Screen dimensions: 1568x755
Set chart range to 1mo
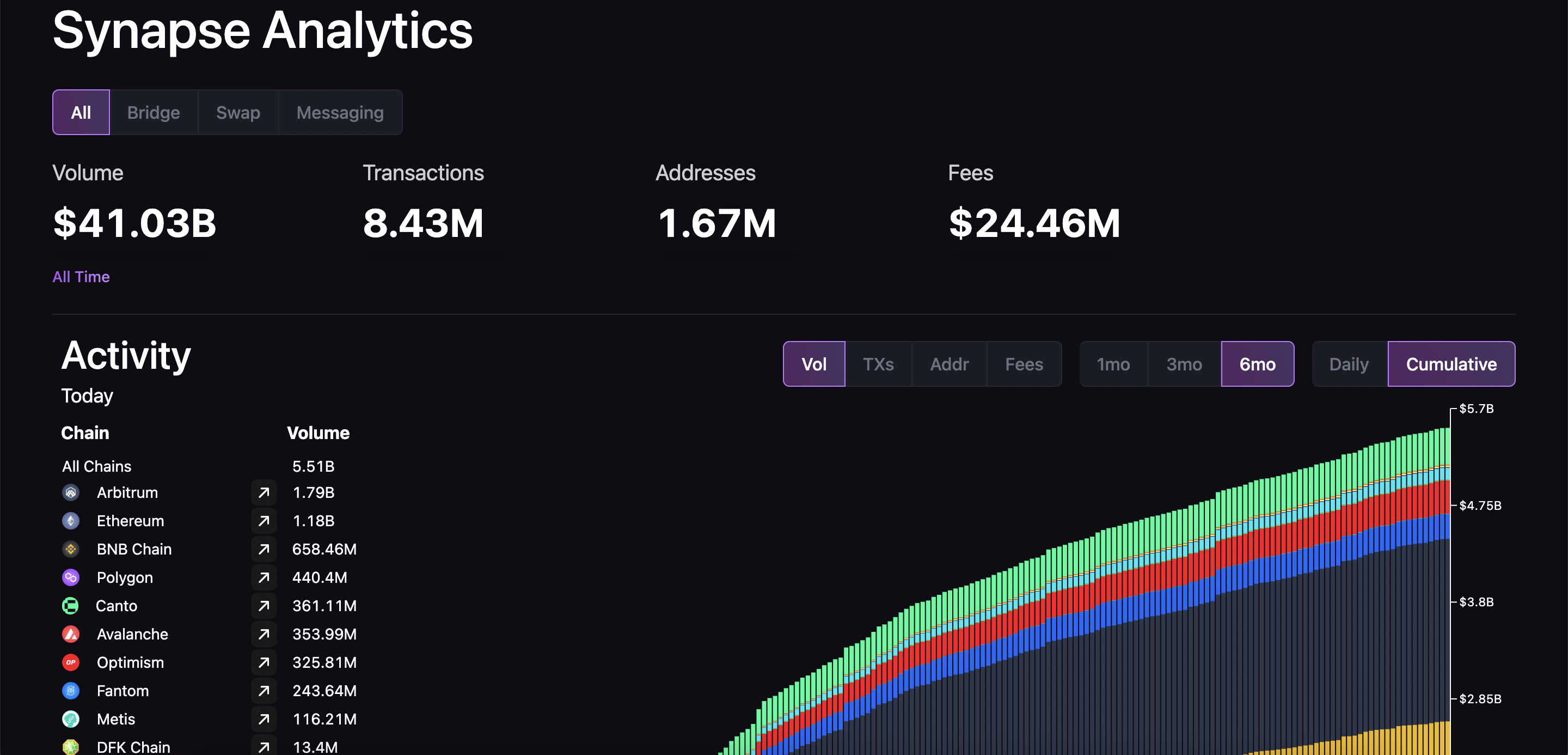click(x=1113, y=363)
